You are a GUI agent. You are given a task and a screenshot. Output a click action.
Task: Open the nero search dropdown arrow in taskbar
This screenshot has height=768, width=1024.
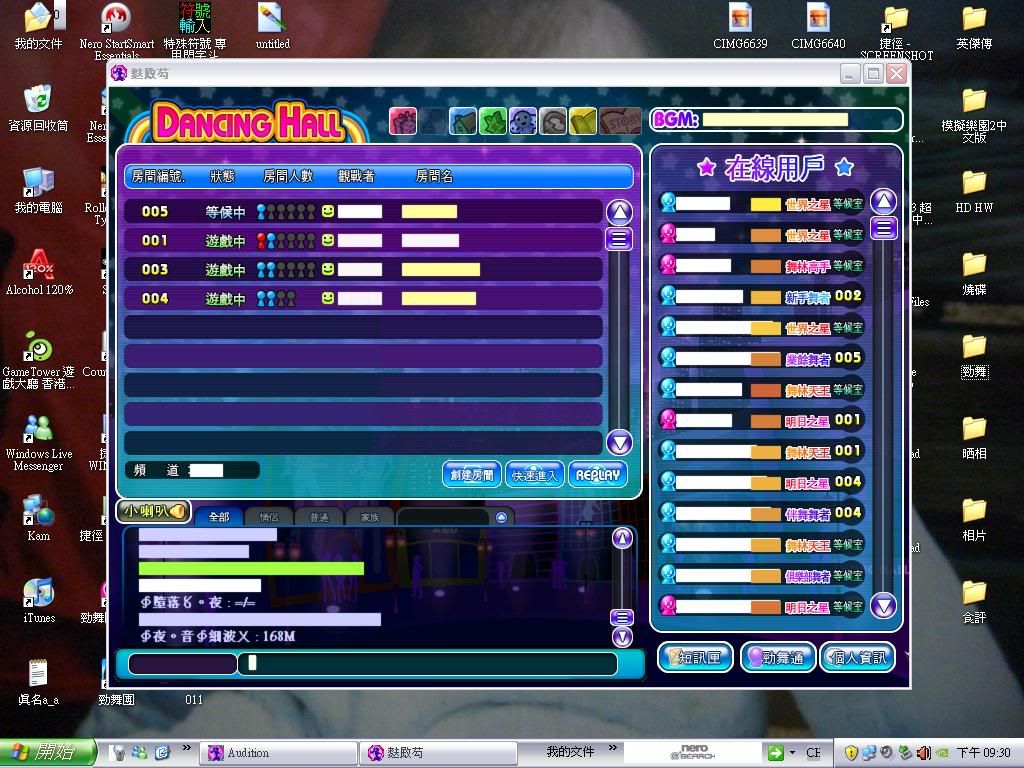(x=792, y=753)
